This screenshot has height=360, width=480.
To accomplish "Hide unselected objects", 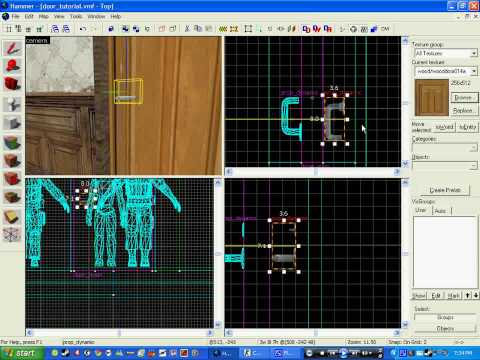I will point(173,29).
